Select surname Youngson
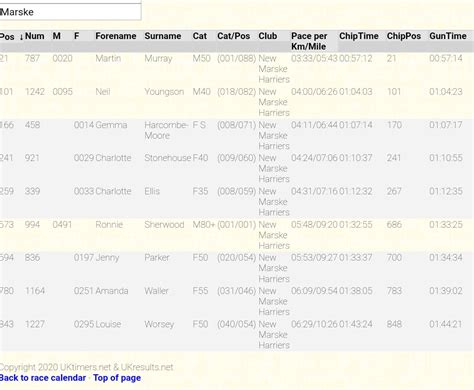The image size is (474, 390). click(164, 92)
